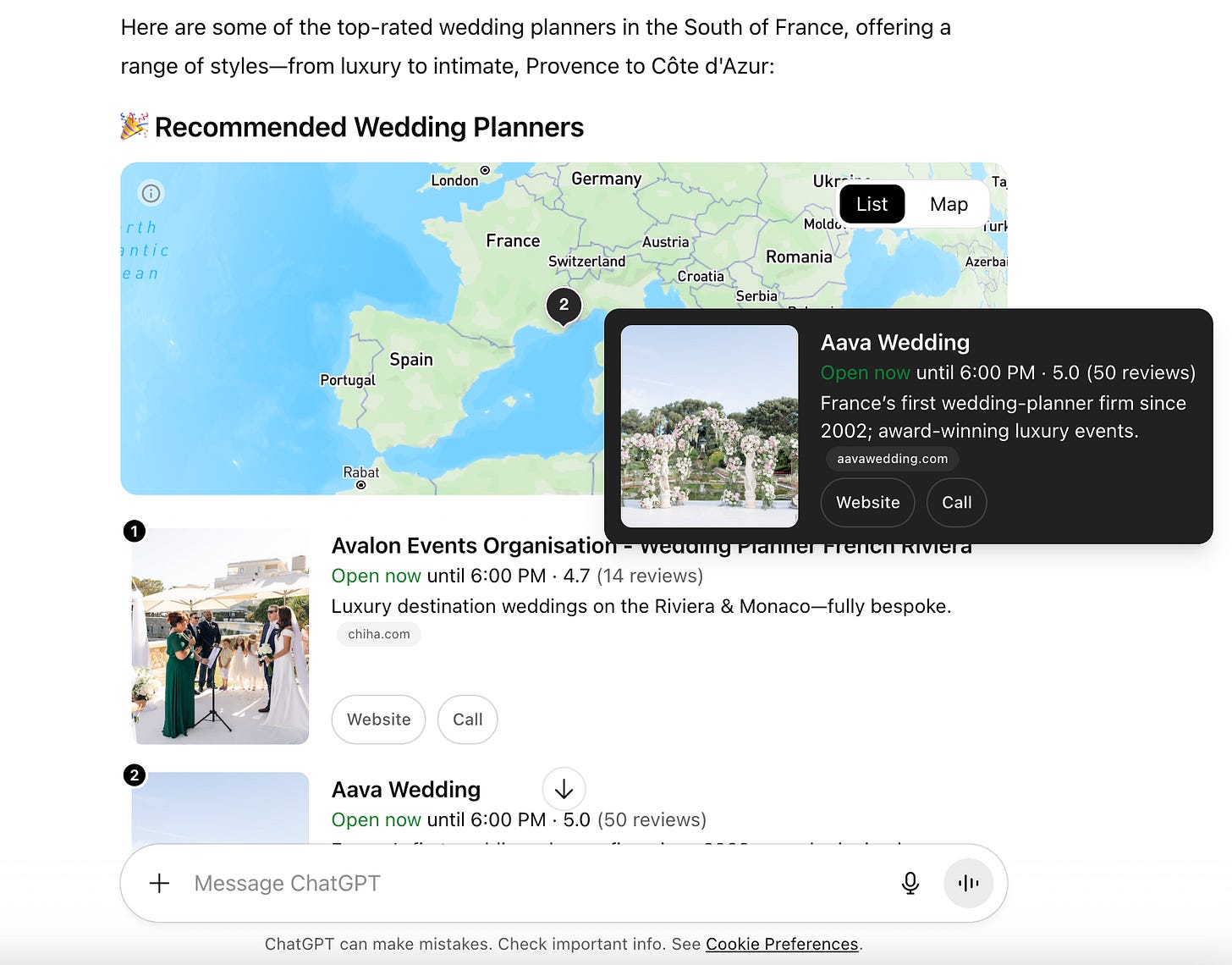The image size is (1232, 965).
Task: Click Recommended Wedding Planners heading
Action: coord(369,127)
